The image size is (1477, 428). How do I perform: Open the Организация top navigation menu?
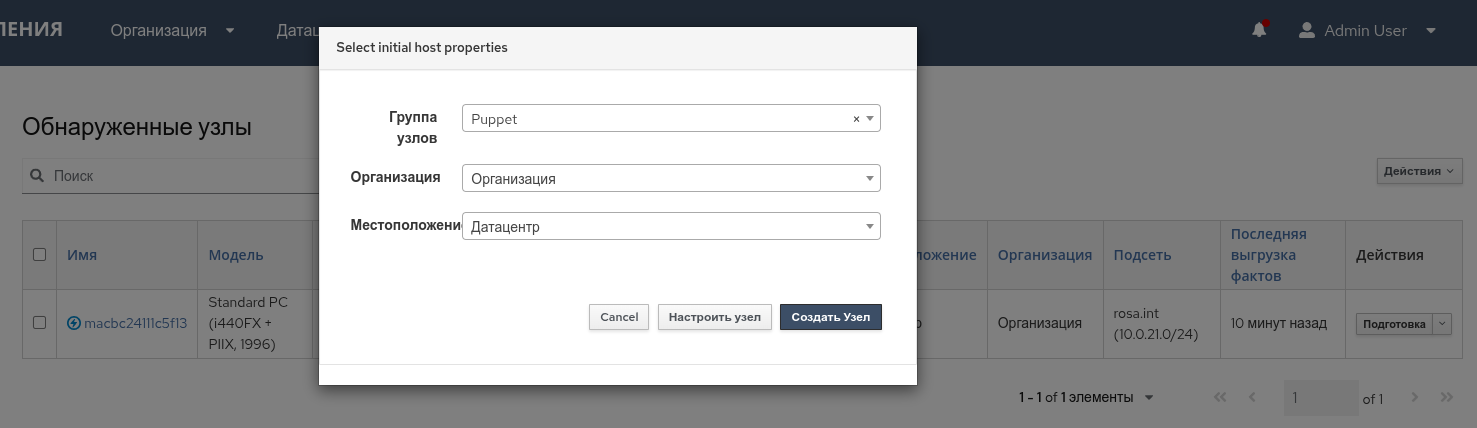(x=172, y=30)
